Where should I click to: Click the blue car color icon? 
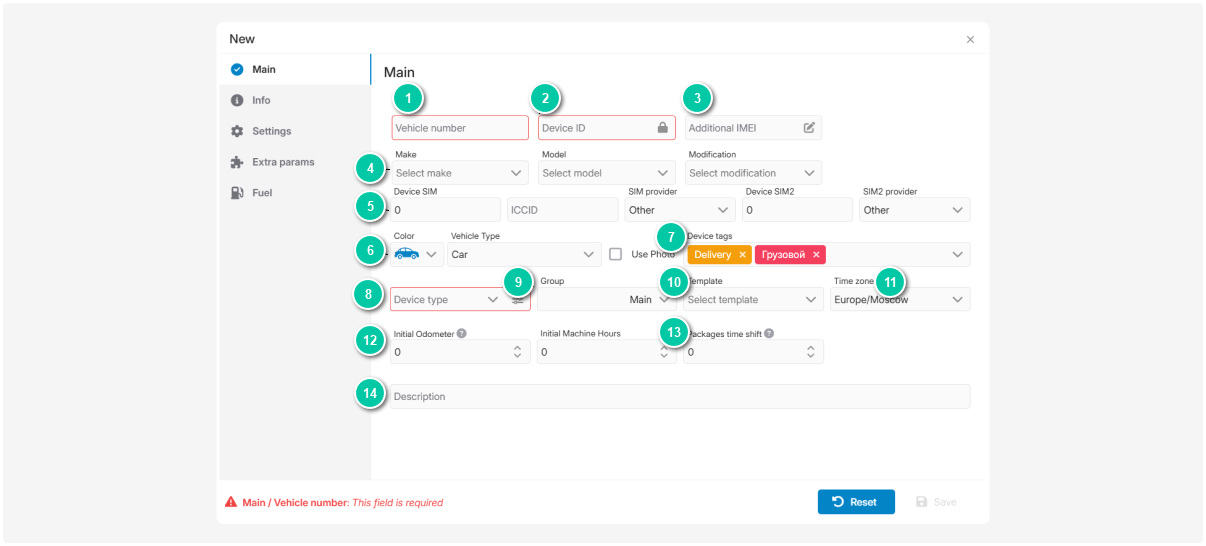(x=407, y=254)
